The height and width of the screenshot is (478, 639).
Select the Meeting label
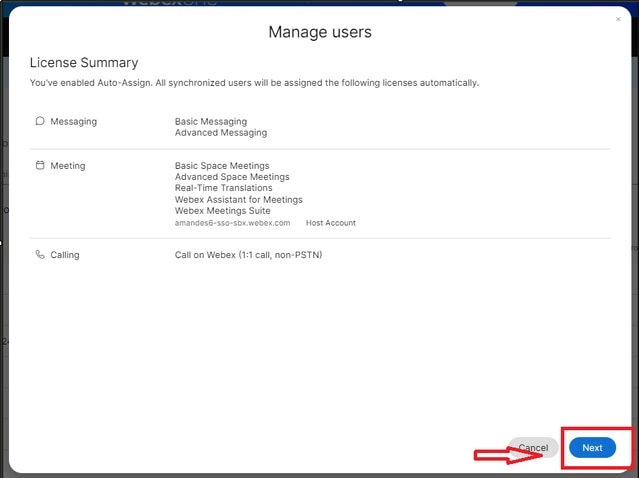68,165
